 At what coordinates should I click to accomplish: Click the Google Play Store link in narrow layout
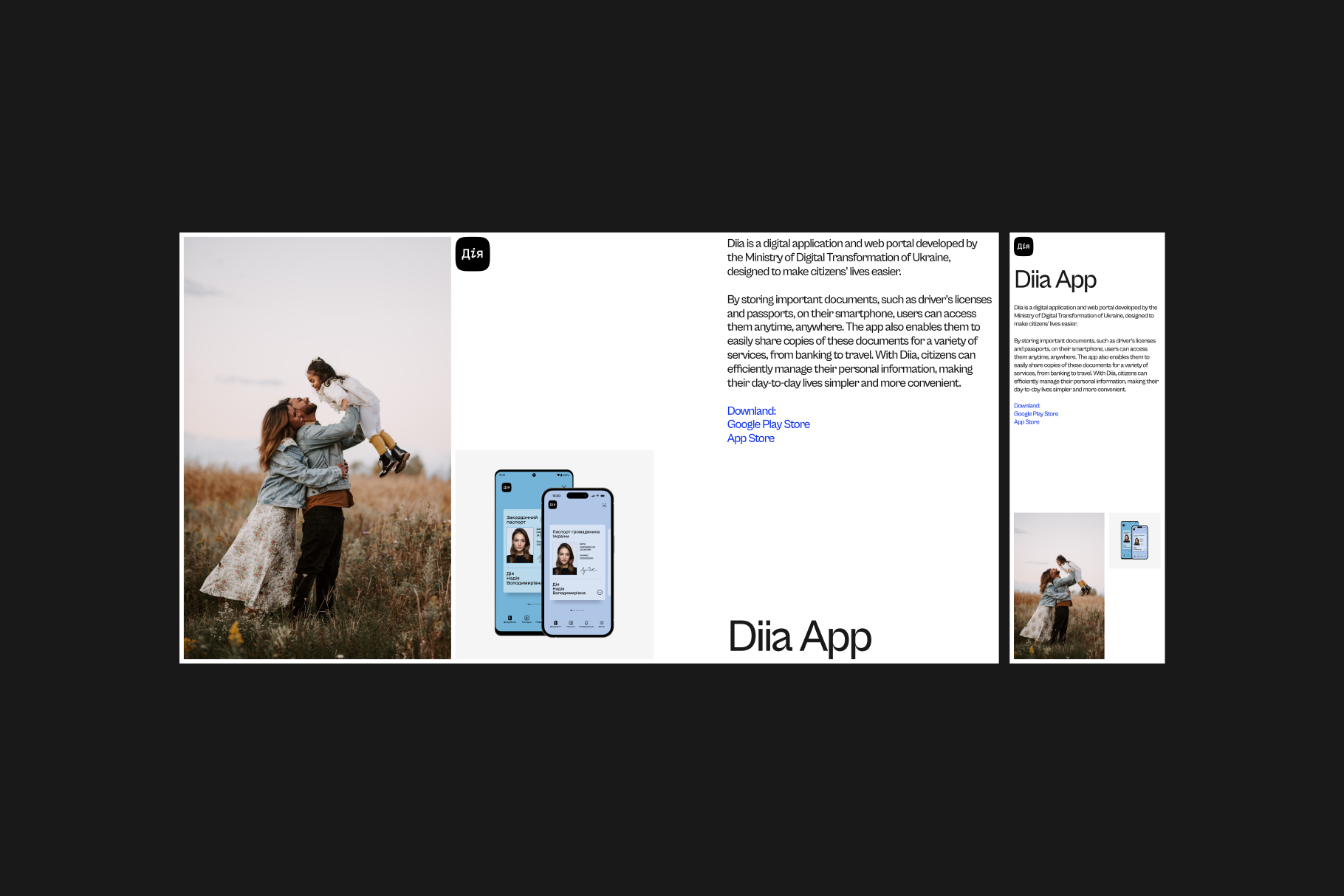pos(1035,414)
